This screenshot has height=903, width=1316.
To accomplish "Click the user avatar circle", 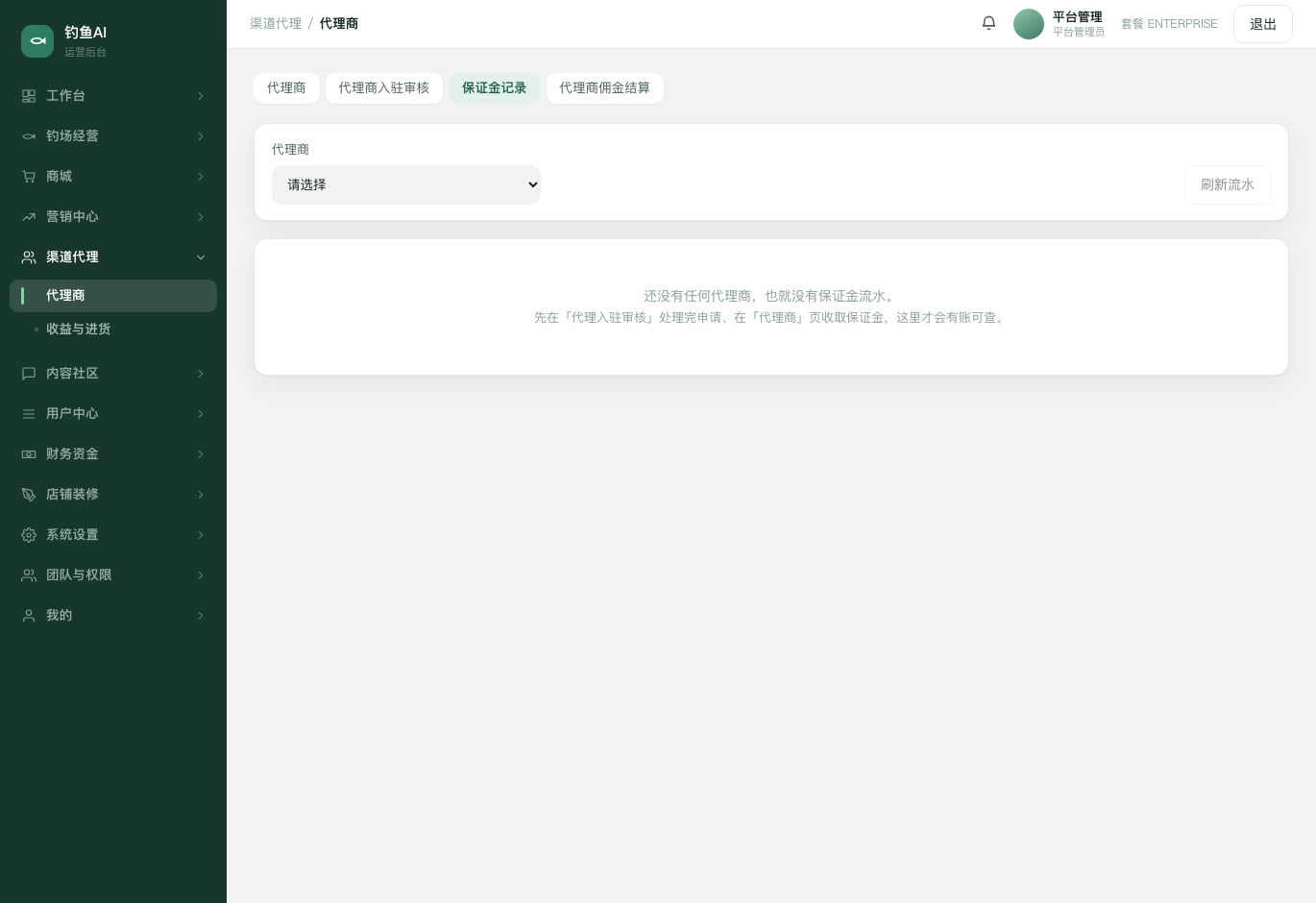I will pyautogui.click(x=1029, y=24).
